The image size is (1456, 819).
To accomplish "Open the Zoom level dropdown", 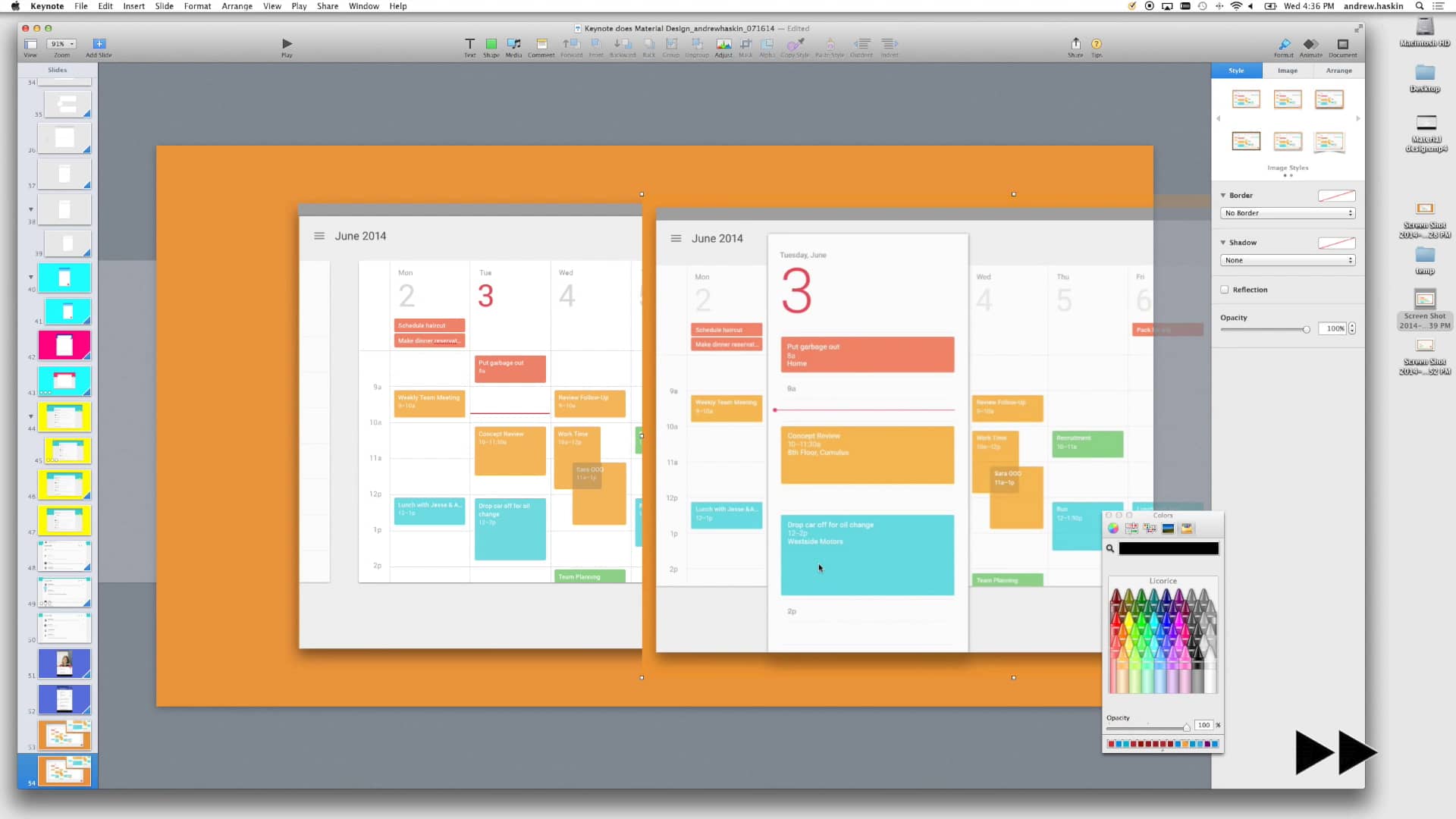I will [x=61, y=43].
